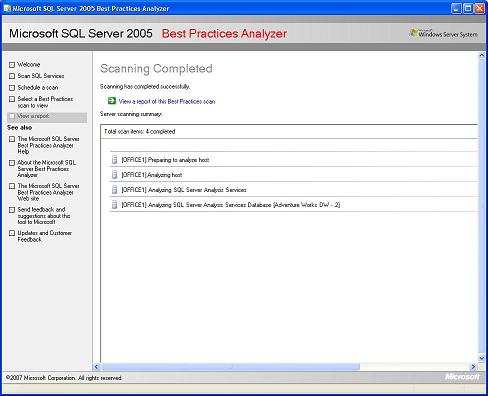Click the green arrow icon beside View a report
This screenshot has height=396, width=488.
tap(112, 101)
